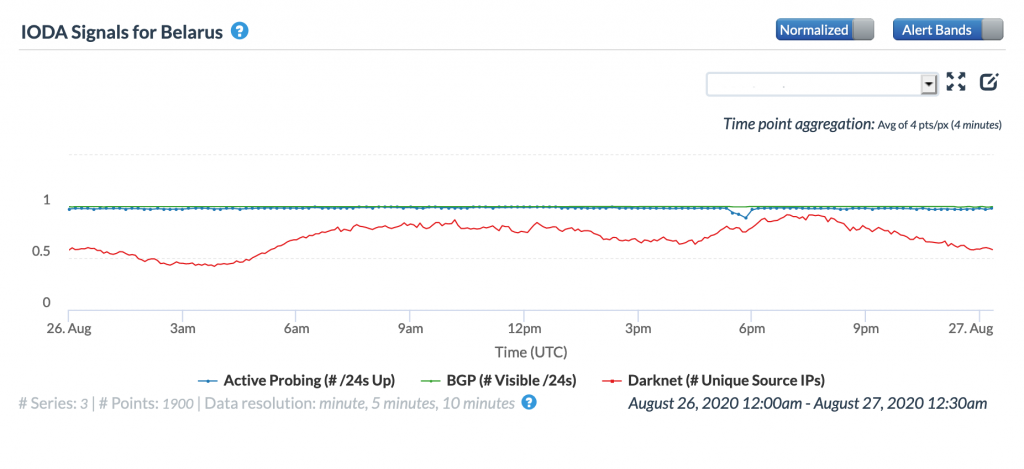Click the date range text below the chart
Image resolution: width=1024 pixels, height=469 pixels.
807,403
